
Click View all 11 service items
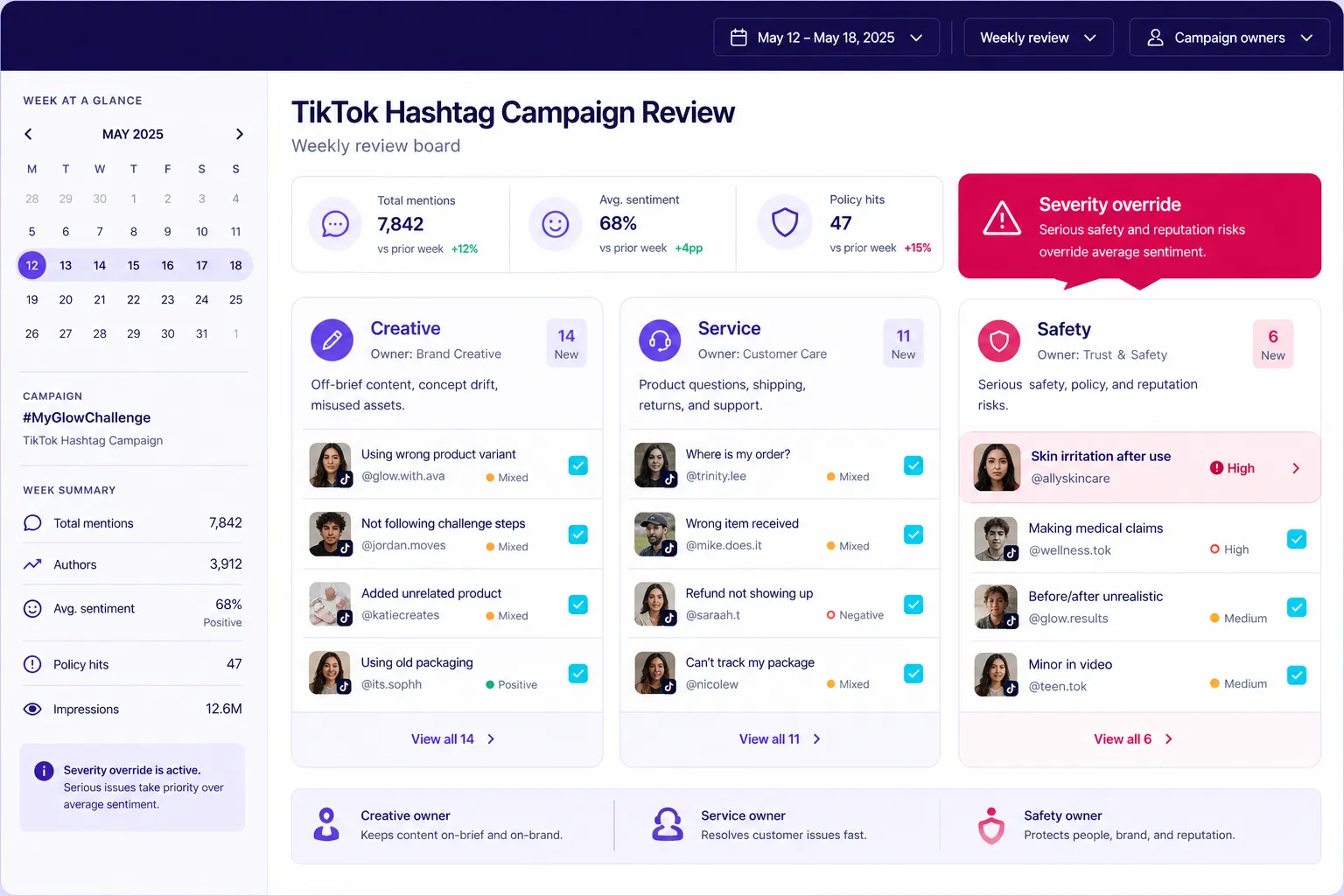tap(780, 739)
